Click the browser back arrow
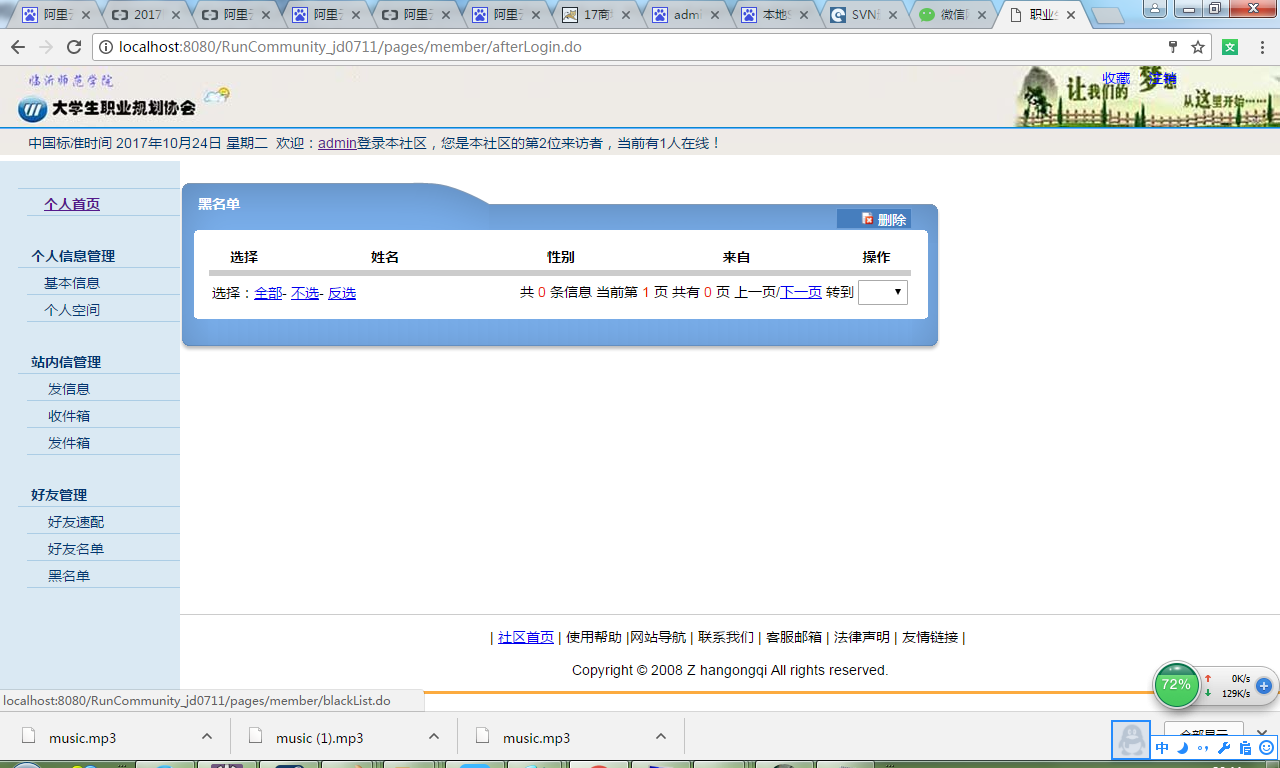Screen dimensions: 1280x768 click(18, 46)
